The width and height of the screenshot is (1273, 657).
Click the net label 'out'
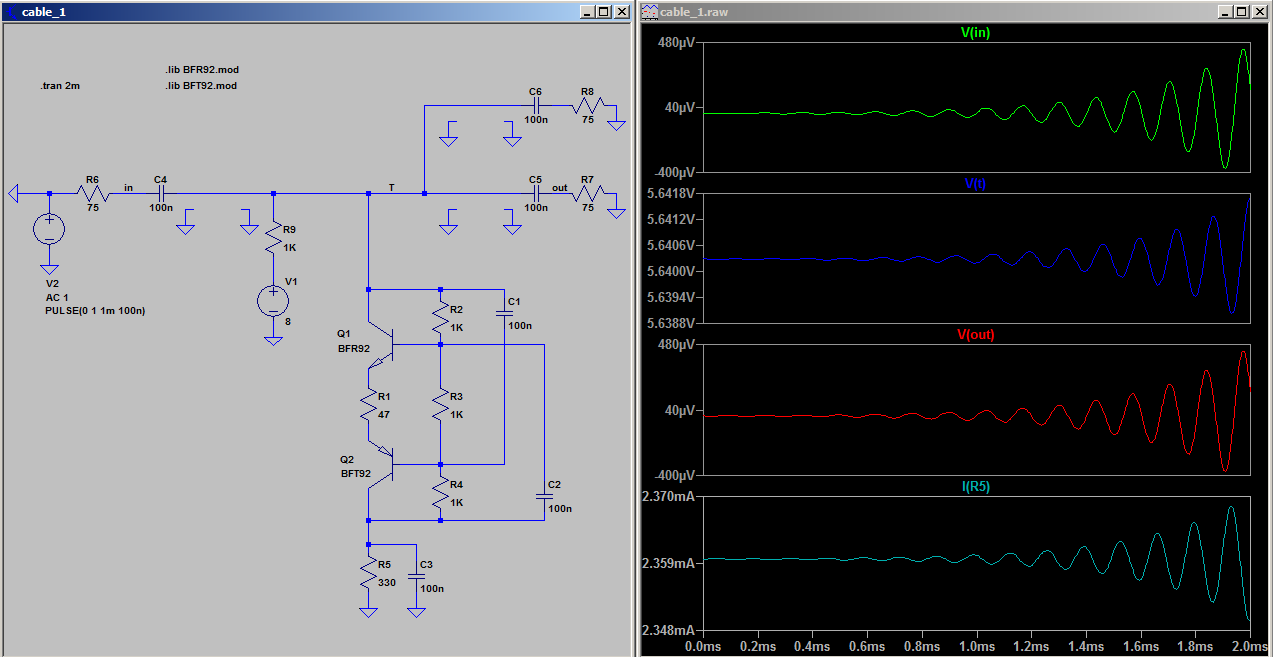(x=559, y=187)
